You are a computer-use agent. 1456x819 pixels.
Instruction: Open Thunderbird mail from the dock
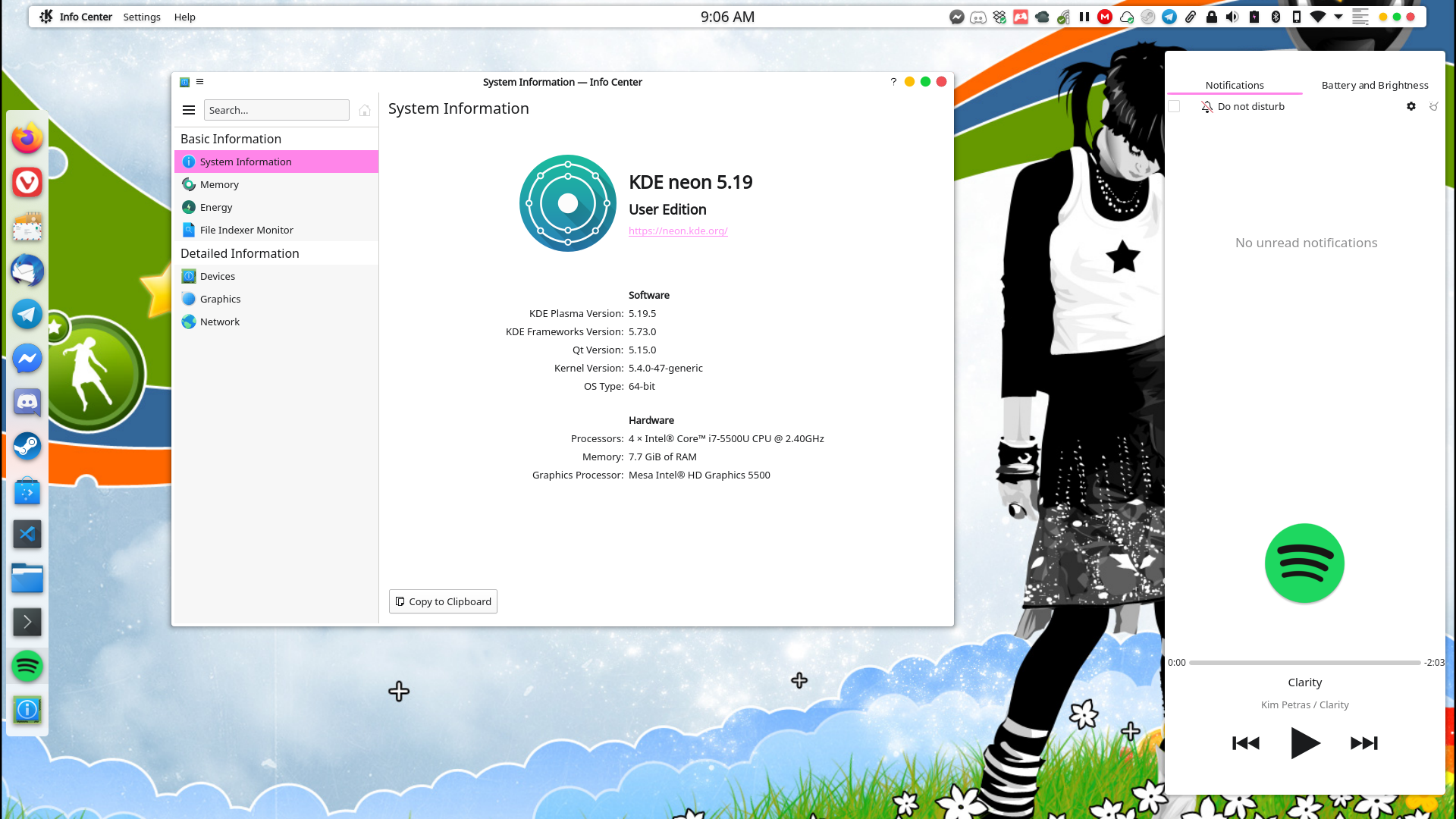(27, 271)
